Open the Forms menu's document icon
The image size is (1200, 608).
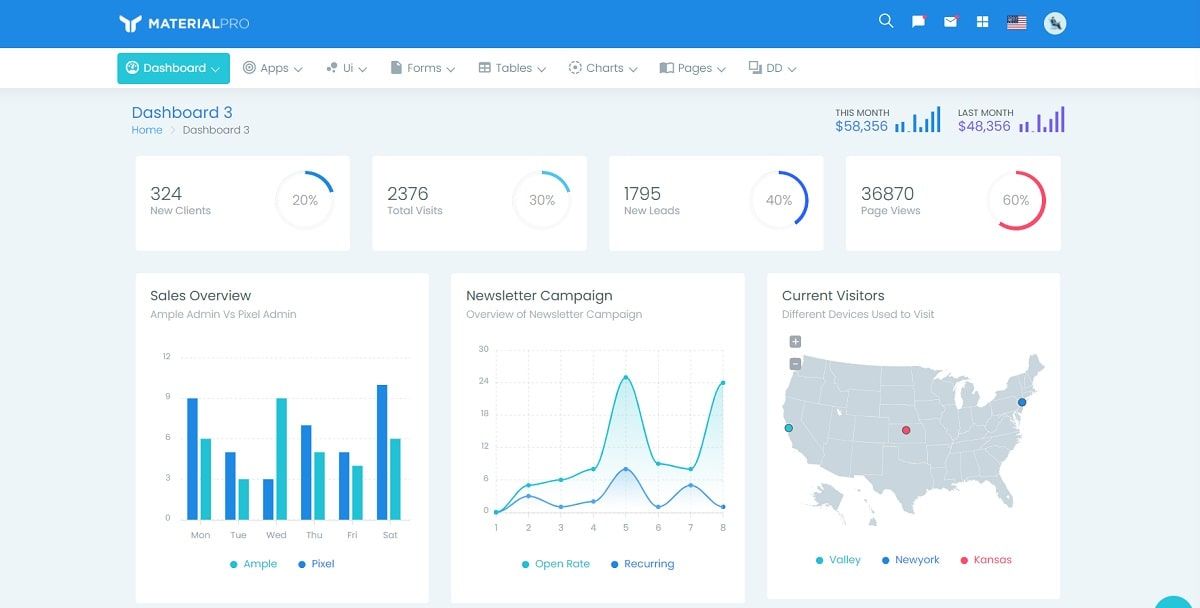pos(394,67)
